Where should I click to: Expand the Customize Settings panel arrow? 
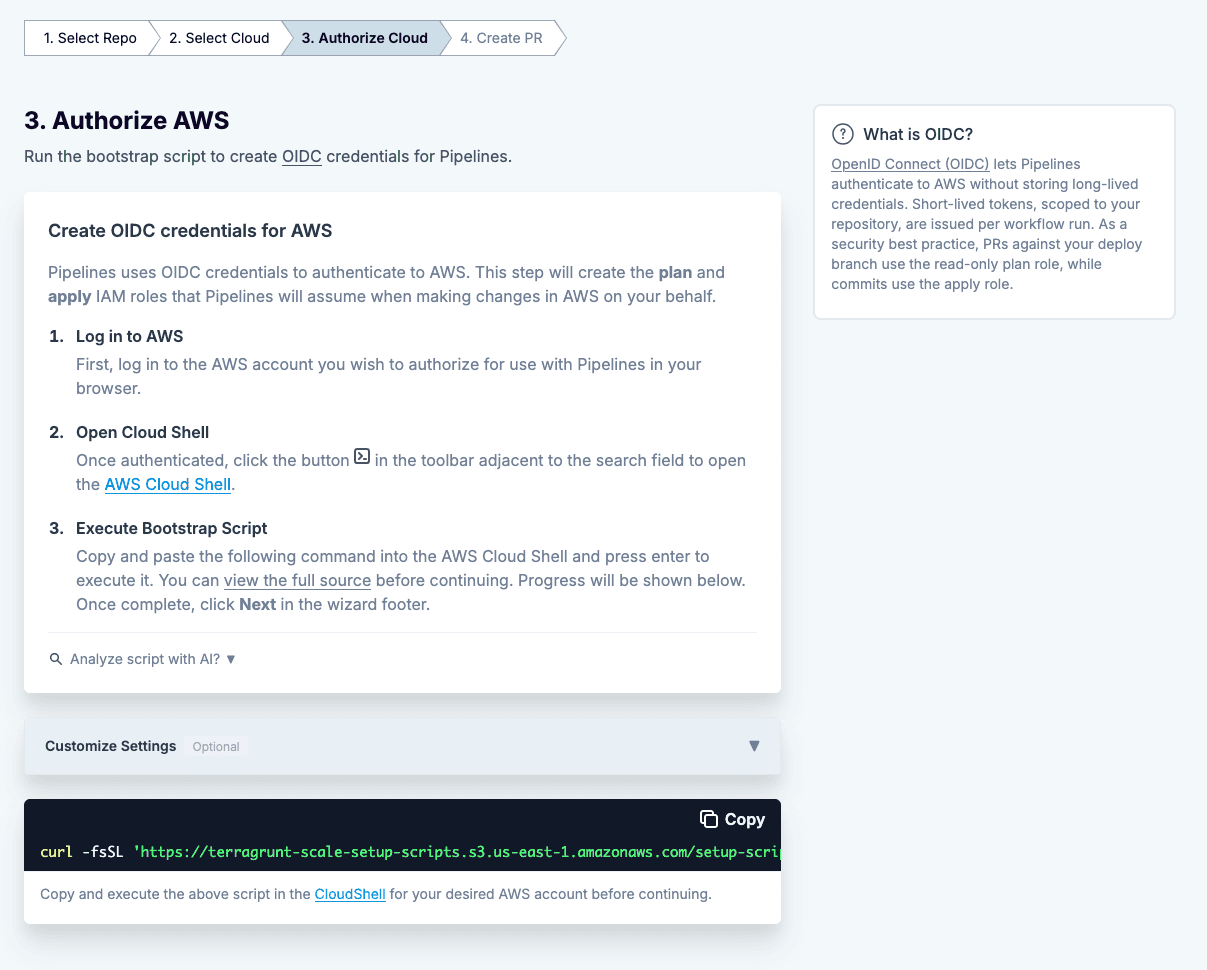click(x=754, y=746)
